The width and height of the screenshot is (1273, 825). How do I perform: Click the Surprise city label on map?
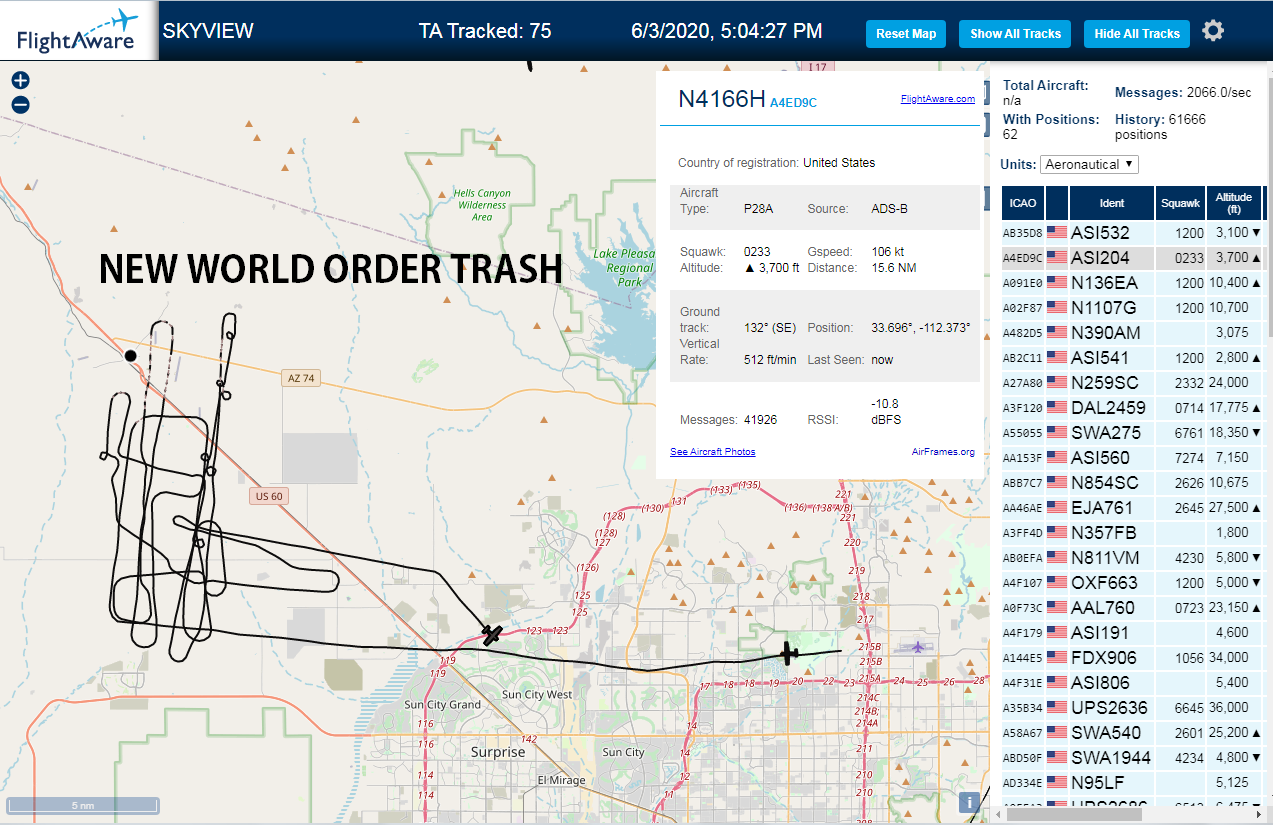(498, 752)
